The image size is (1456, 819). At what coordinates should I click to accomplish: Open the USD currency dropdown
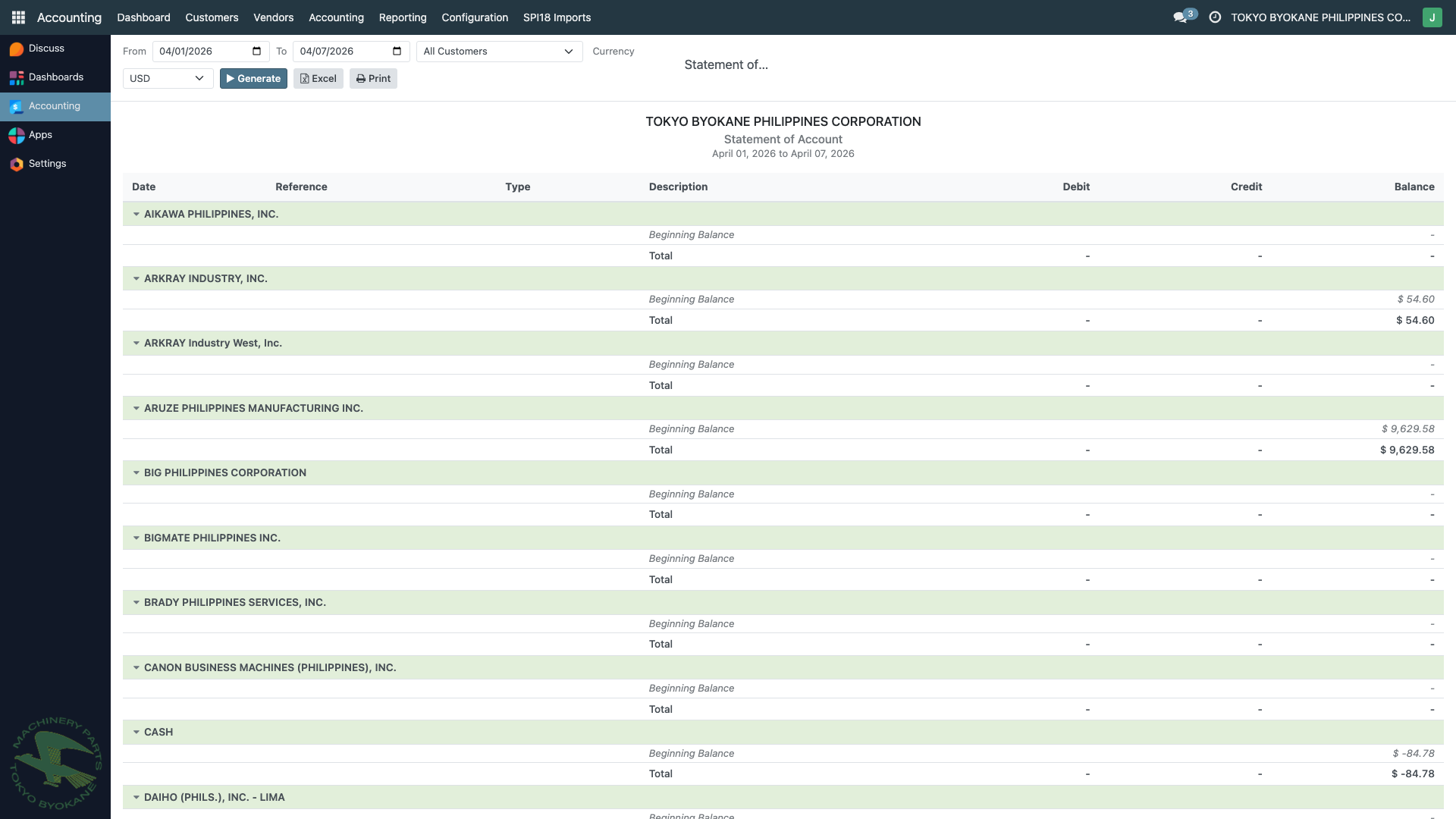click(168, 79)
